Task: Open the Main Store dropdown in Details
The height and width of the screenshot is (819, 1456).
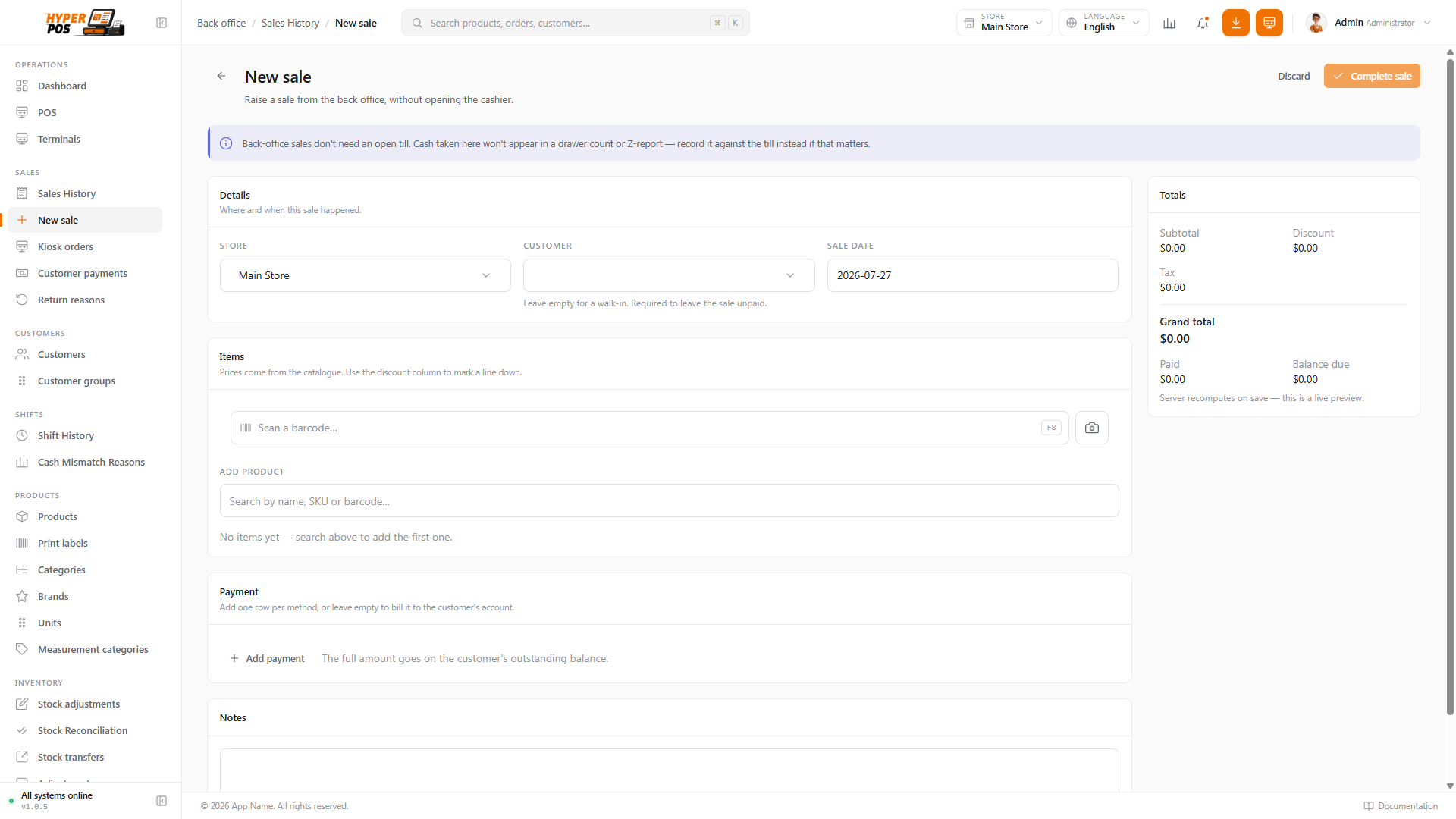Action: click(366, 275)
